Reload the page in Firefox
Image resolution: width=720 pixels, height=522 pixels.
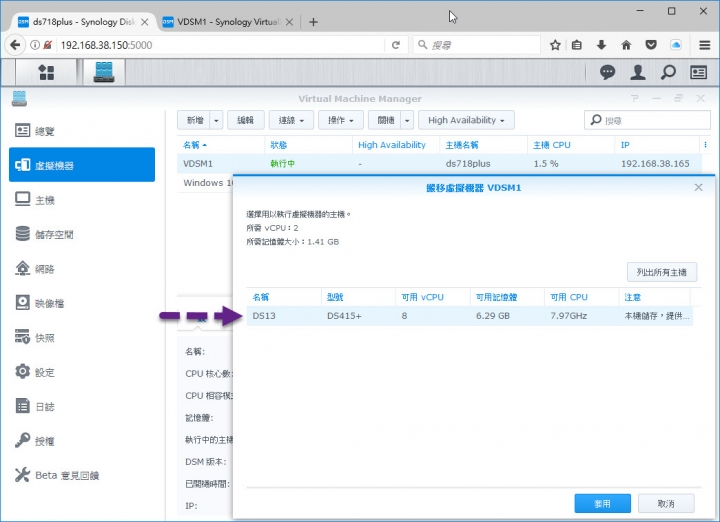[396, 45]
